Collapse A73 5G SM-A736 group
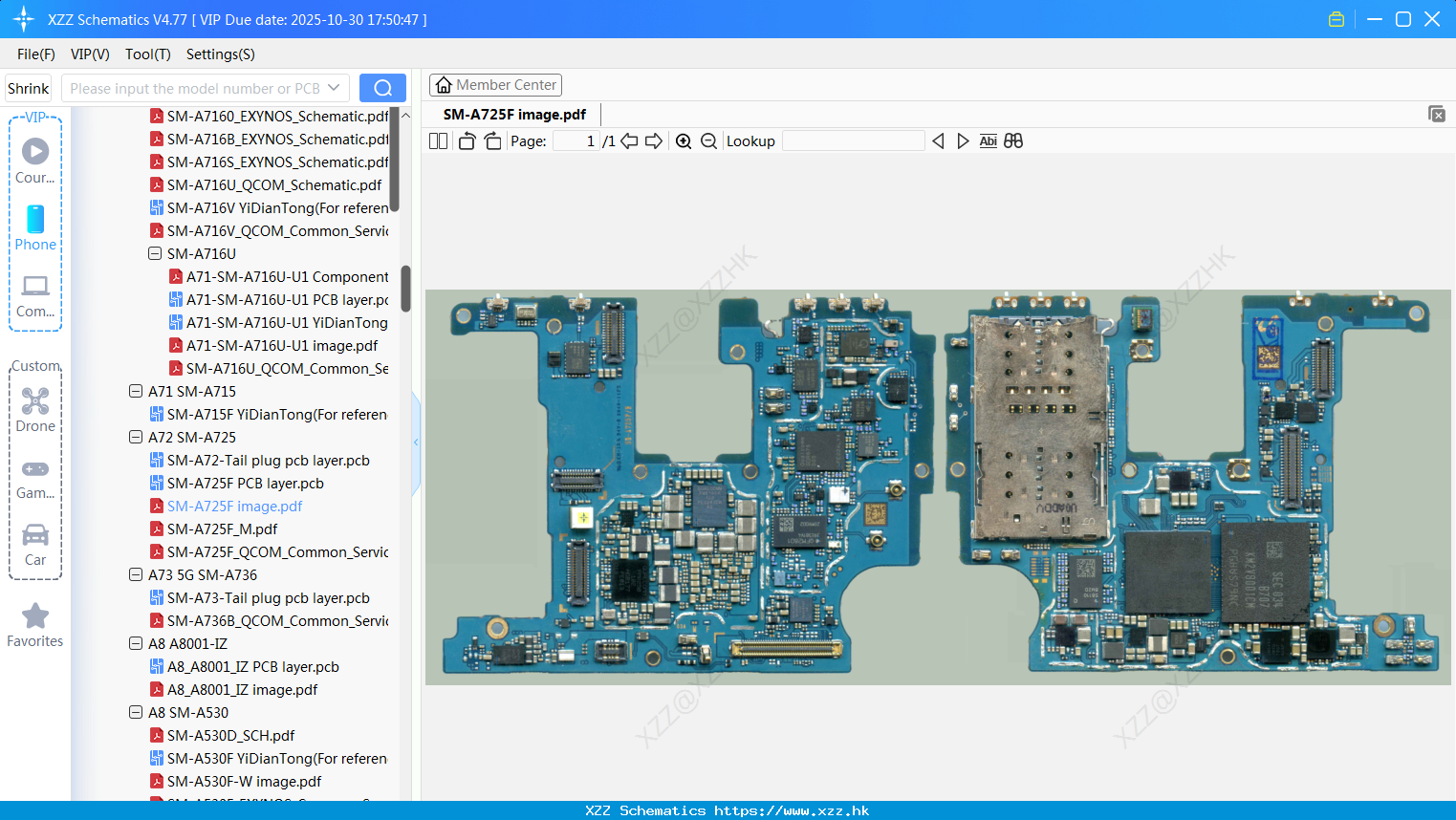 [x=136, y=574]
